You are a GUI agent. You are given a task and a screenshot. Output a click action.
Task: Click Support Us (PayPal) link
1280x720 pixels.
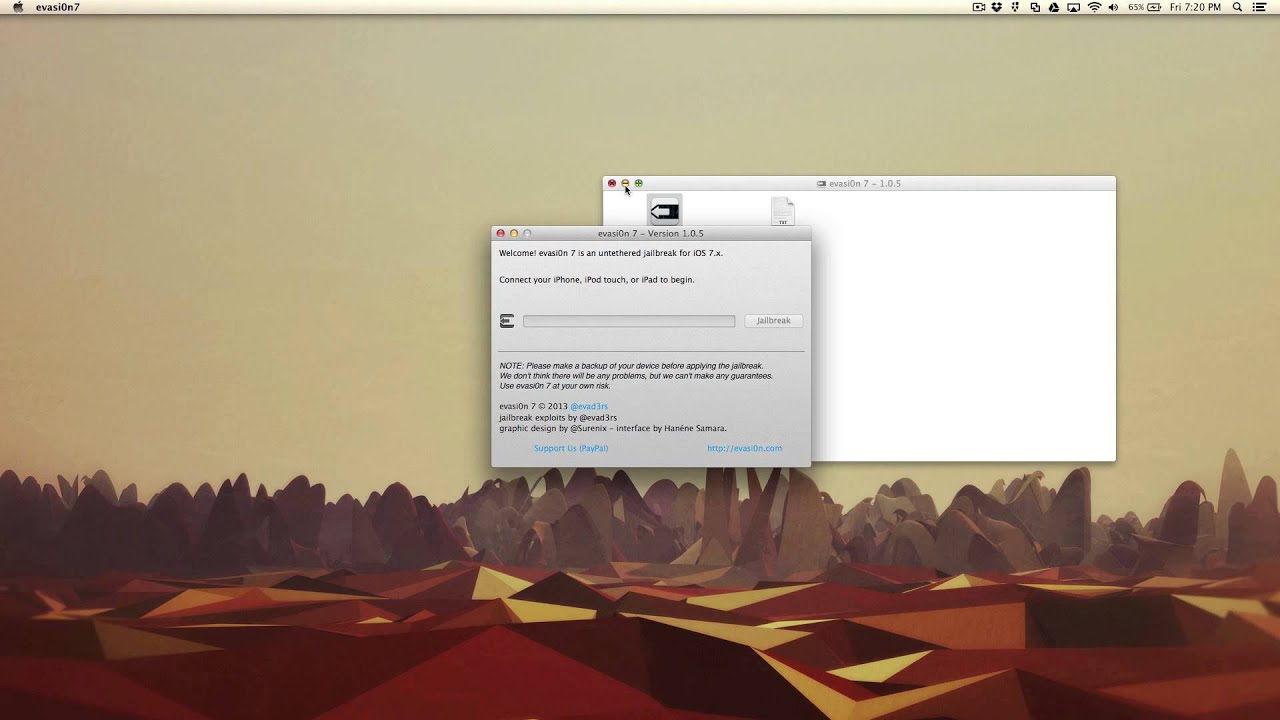coord(571,448)
